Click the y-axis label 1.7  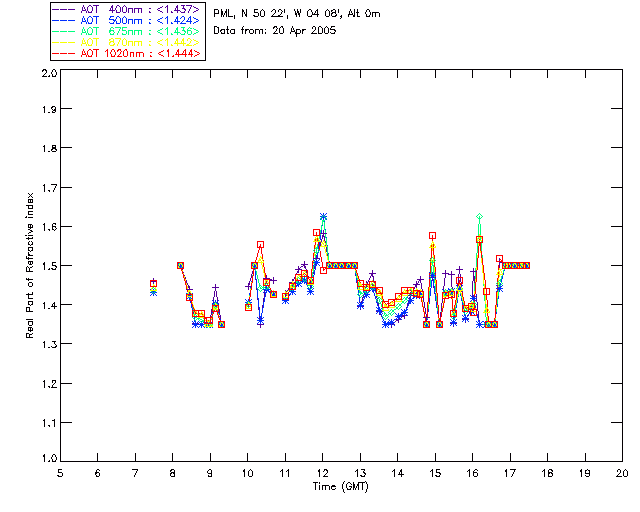click(x=49, y=188)
